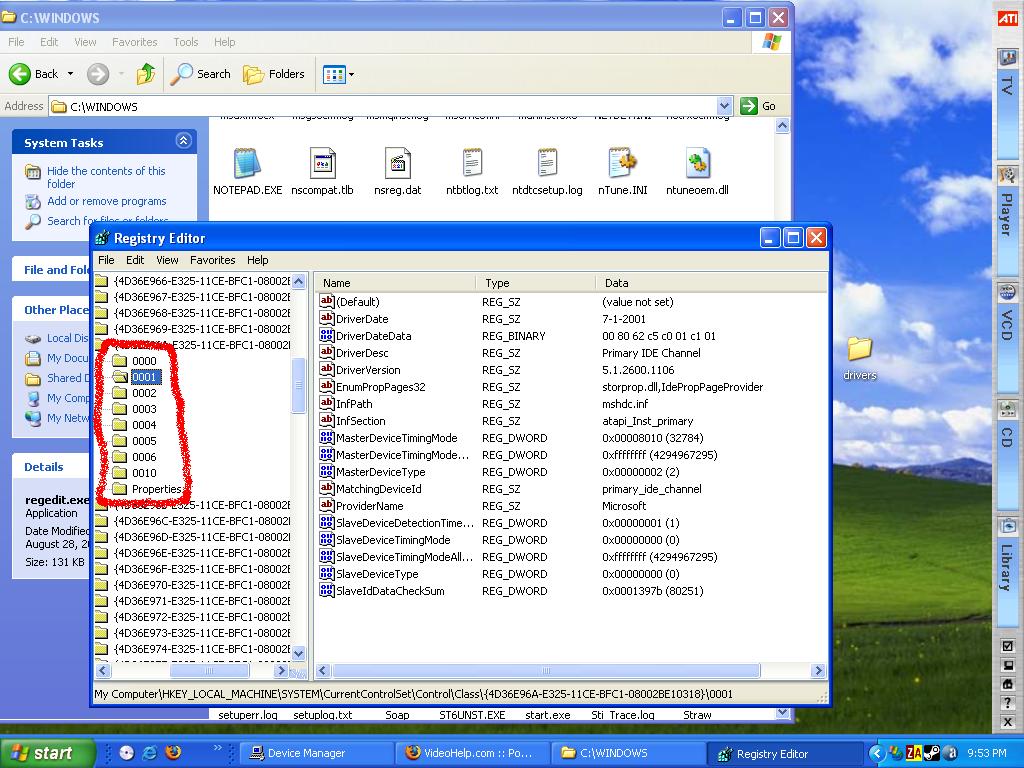The height and width of the screenshot is (768, 1024).
Task: Expand the Explorer address bar dropdown
Action: [724, 106]
